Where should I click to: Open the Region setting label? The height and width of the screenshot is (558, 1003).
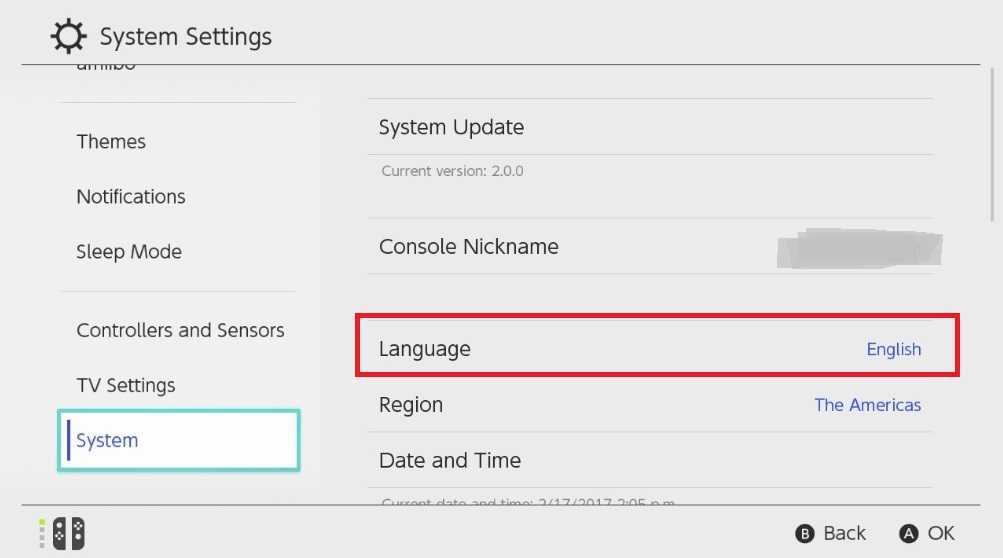[411, 405]
